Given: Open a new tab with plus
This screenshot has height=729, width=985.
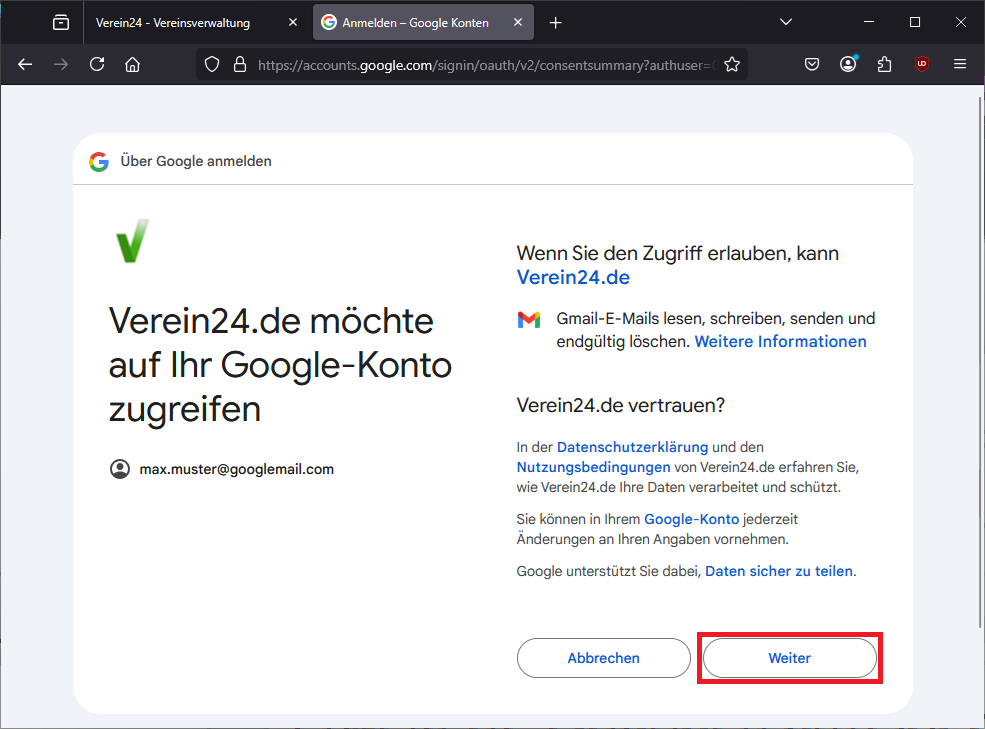Looking at the screenshot, I should pyautogui.click(x=555, y=23).
